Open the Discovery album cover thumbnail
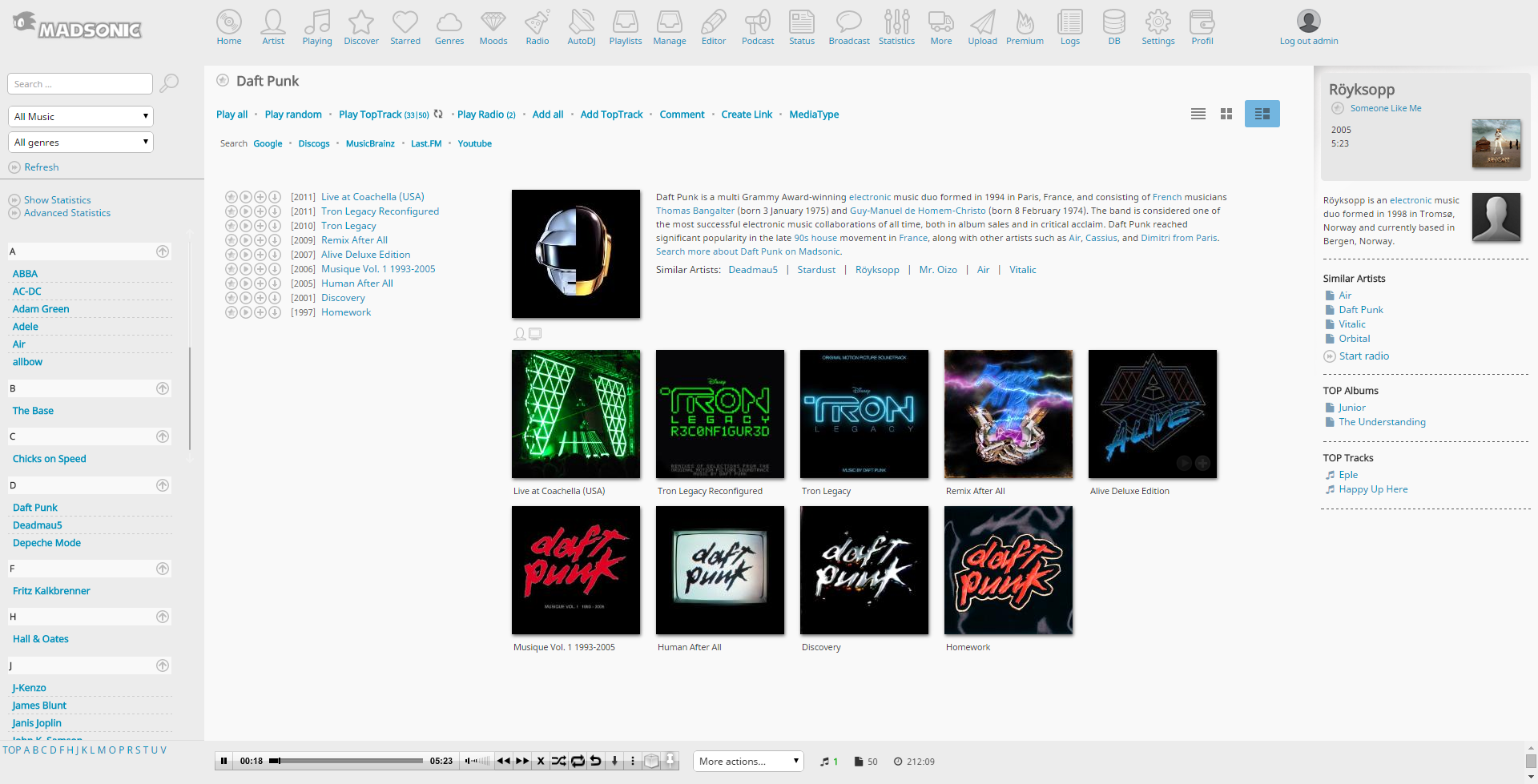 pyautogui.click(x=864, y=570)
